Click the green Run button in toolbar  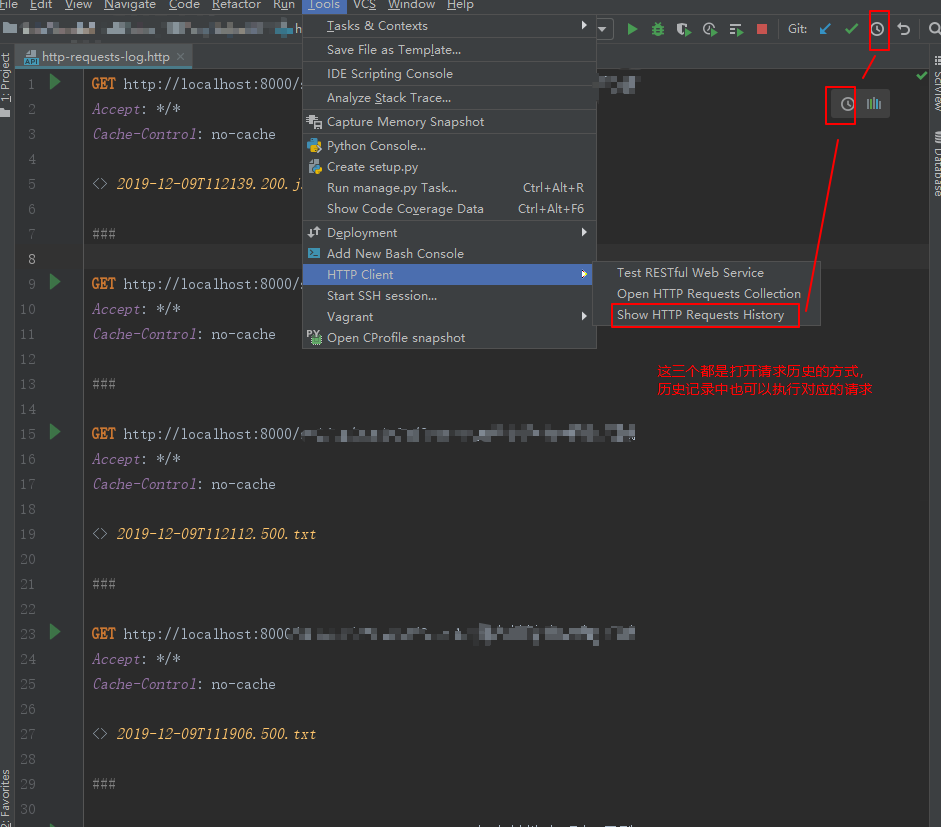[632, 29]
